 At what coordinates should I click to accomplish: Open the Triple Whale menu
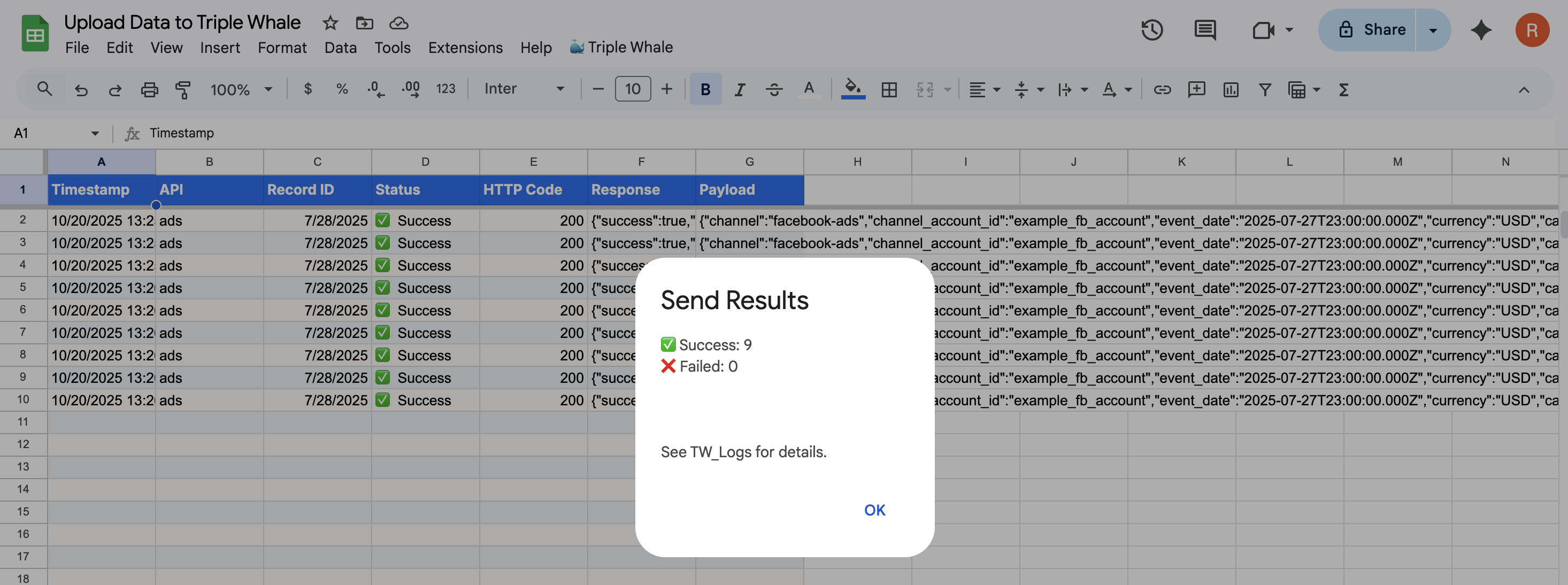[621, 48]
